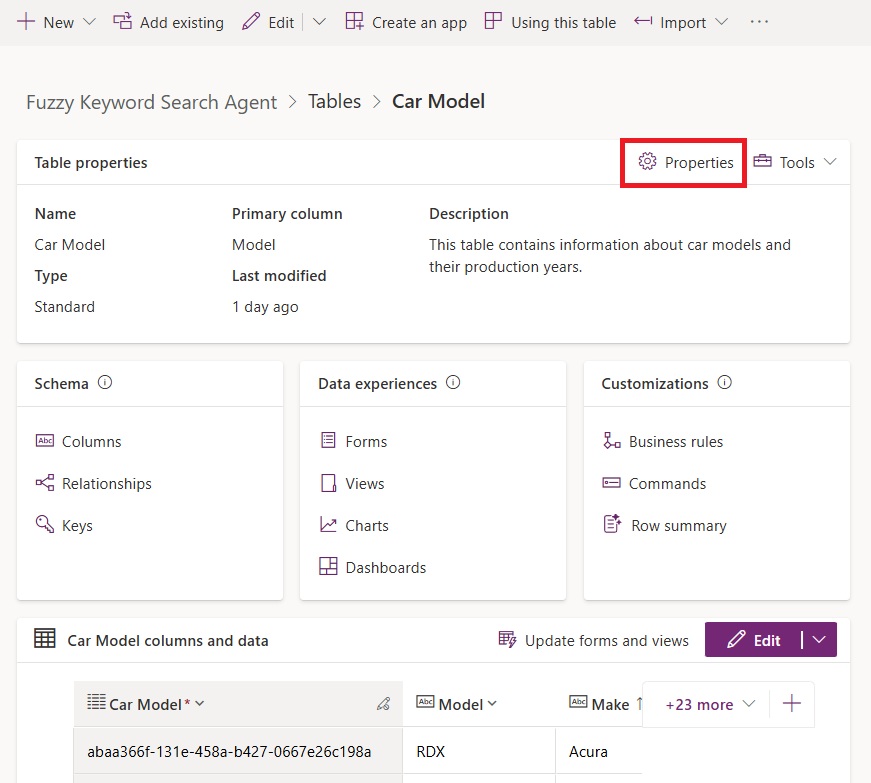This screenshot has height=783, width=871.
Task: Click the Commands icon
Action: (612, 483)
